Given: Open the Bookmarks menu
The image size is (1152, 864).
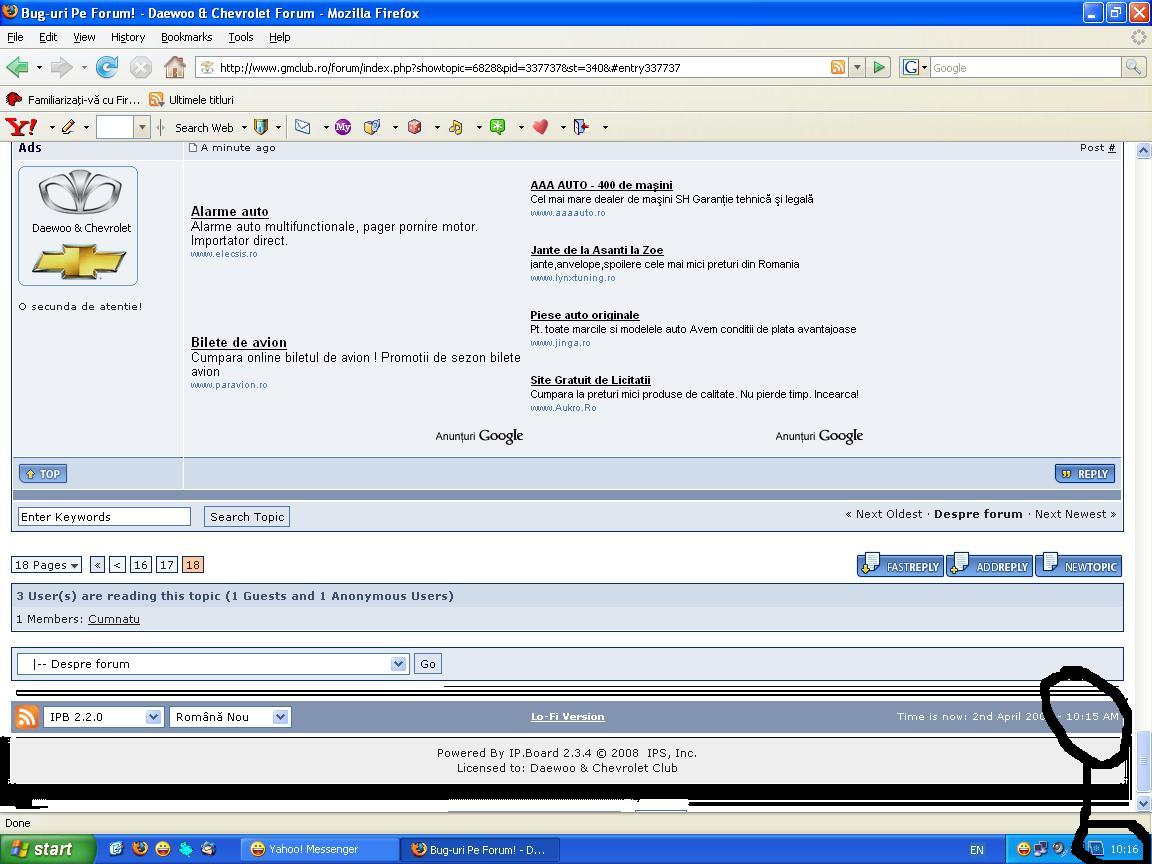Looking at the screenshot, I should click(186, 37).
